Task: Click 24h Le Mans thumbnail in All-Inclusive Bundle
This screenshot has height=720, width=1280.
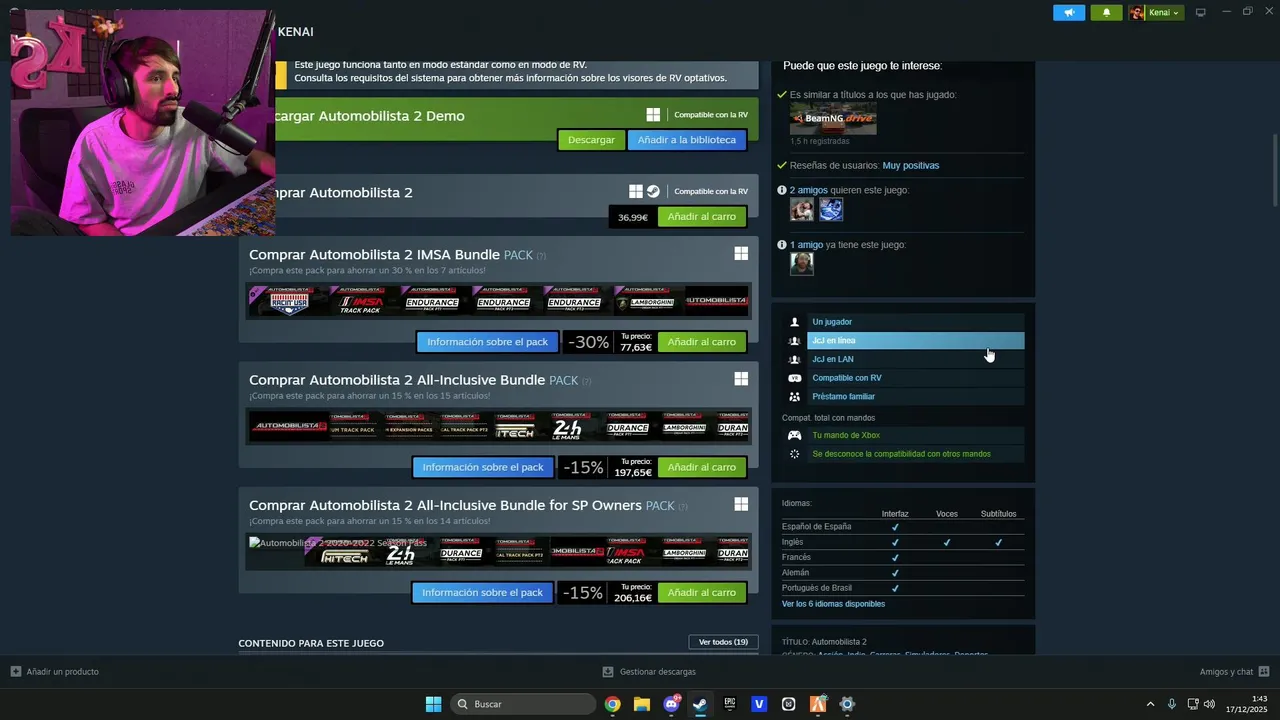Action: [567, 427]
